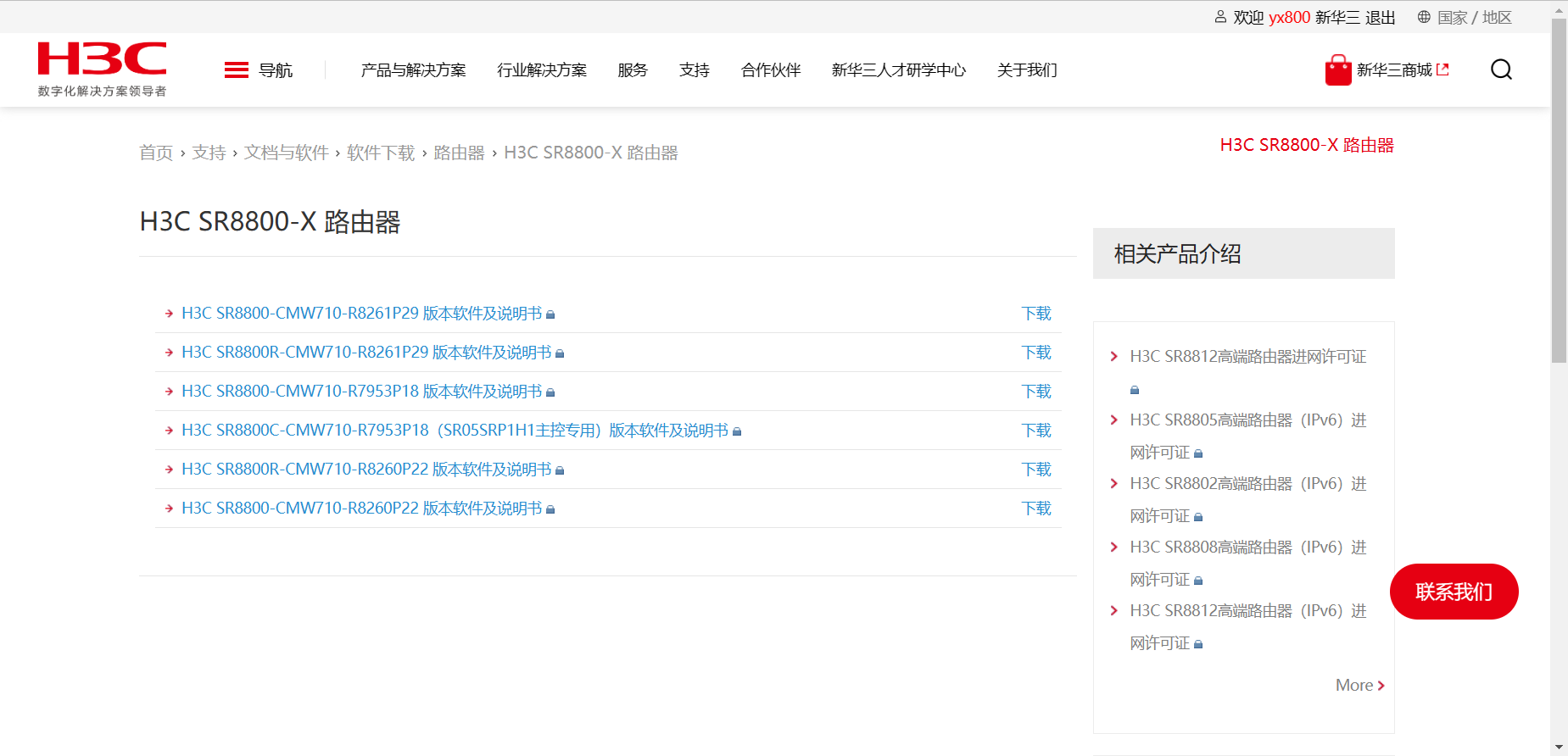Click external link icon beside 新华三商城
The width and height of the screenshot is (1568, 756).
(1442, 69)
